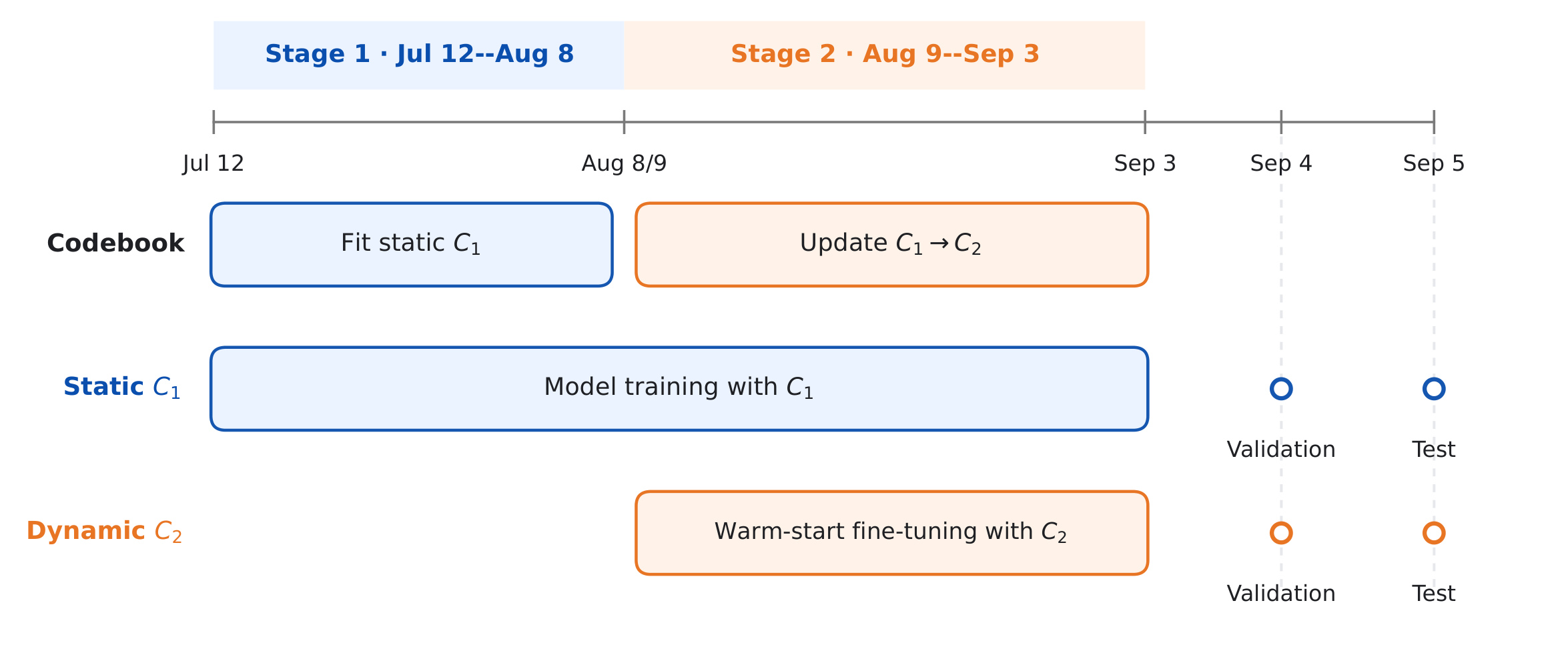Select the Codebook row label
This screenshot has width=1568, height=667.
[115, 243]
